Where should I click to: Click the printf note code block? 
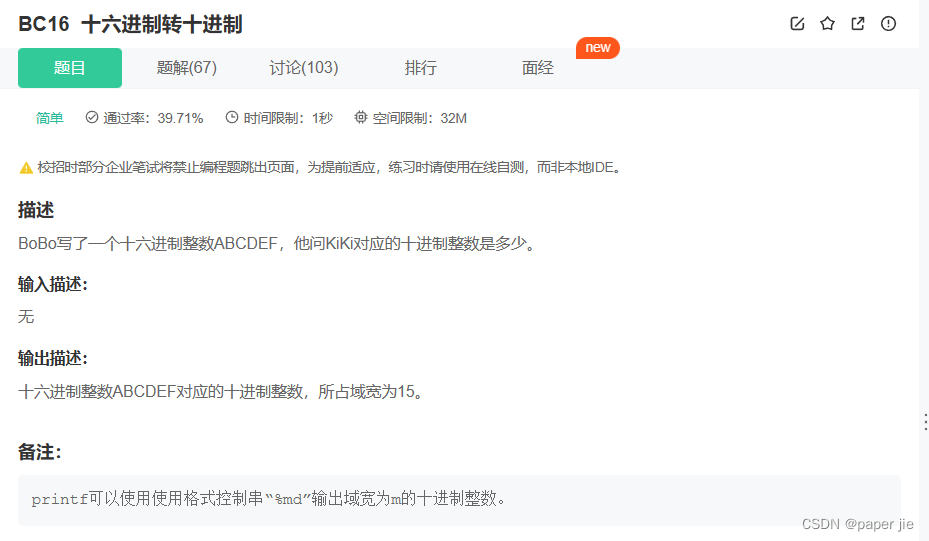coord(459,500)
